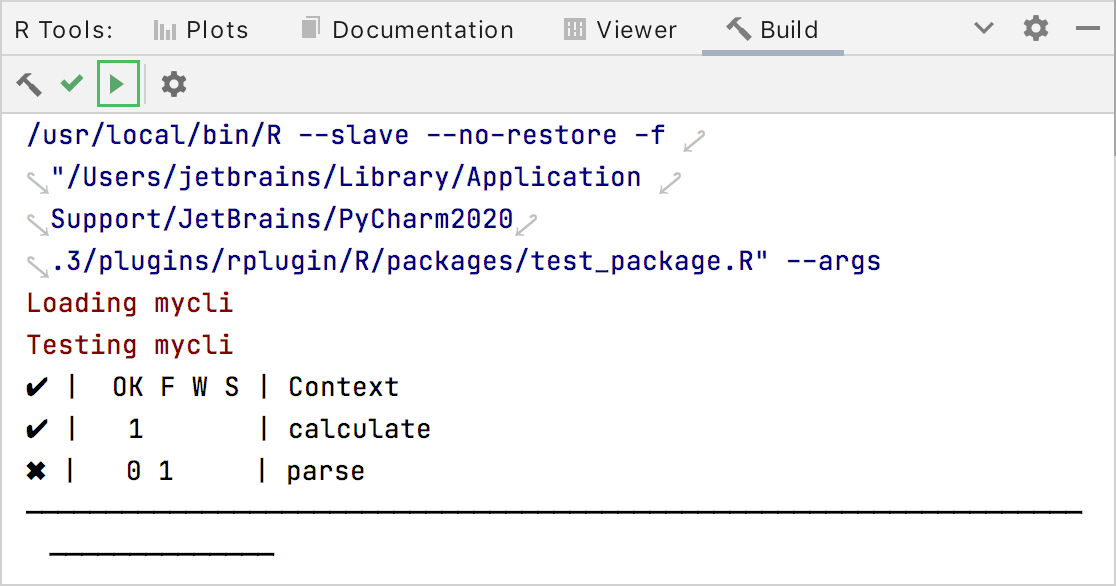Image resolution: width=1116 pixels, height=586 pixels.
Task: Run Test Package with green play icon
Action: pyautogui.click(x=118, y=85)
